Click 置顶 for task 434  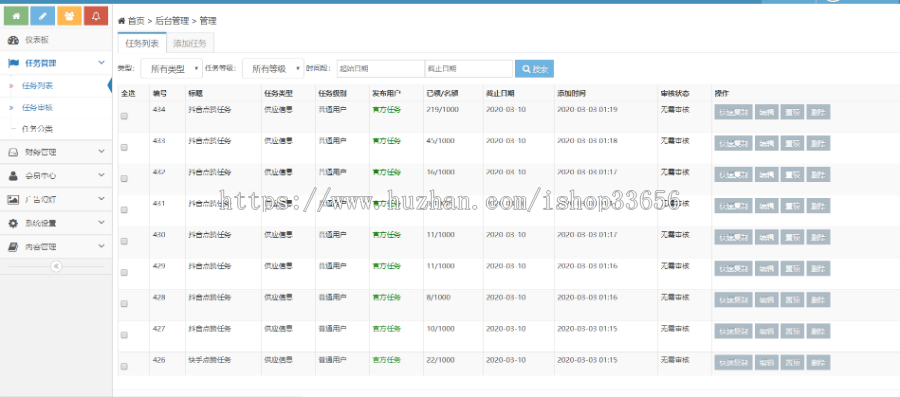click(792, 112)
